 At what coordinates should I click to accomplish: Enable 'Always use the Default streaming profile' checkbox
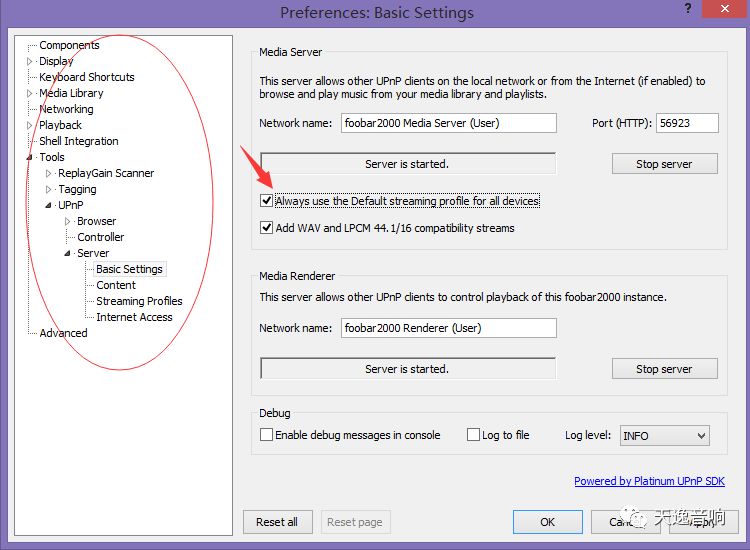click(266, 201)
